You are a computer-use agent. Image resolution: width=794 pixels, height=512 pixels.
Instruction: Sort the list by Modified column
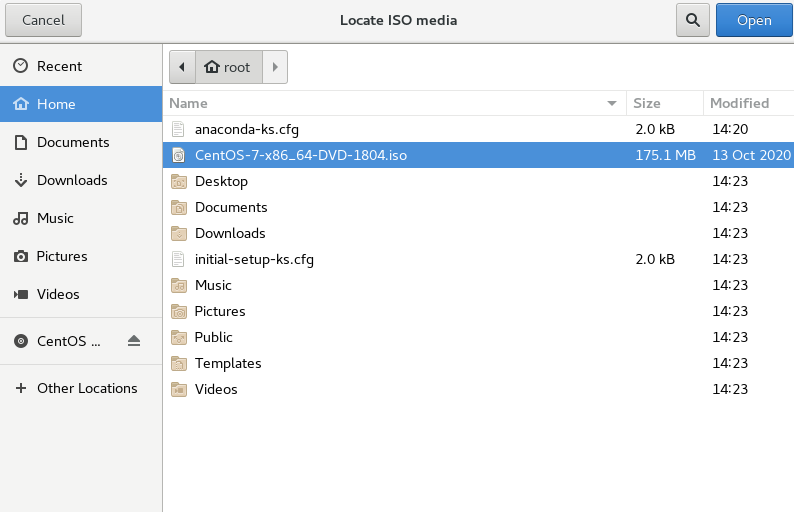(x=748, y=103)
